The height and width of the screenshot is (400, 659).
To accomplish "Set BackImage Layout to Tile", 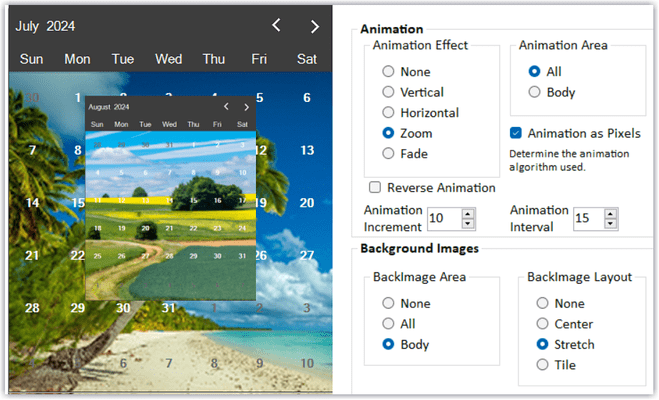I will pos(542,365).
